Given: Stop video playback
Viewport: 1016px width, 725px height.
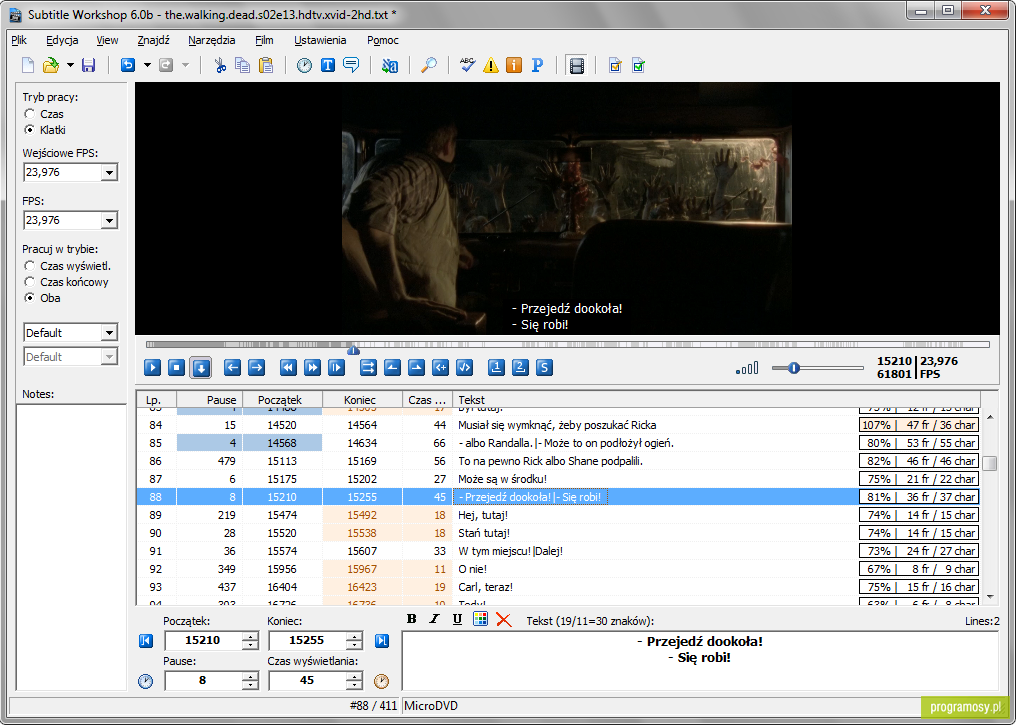Looking at the screenshot, I should click(176, 368).
